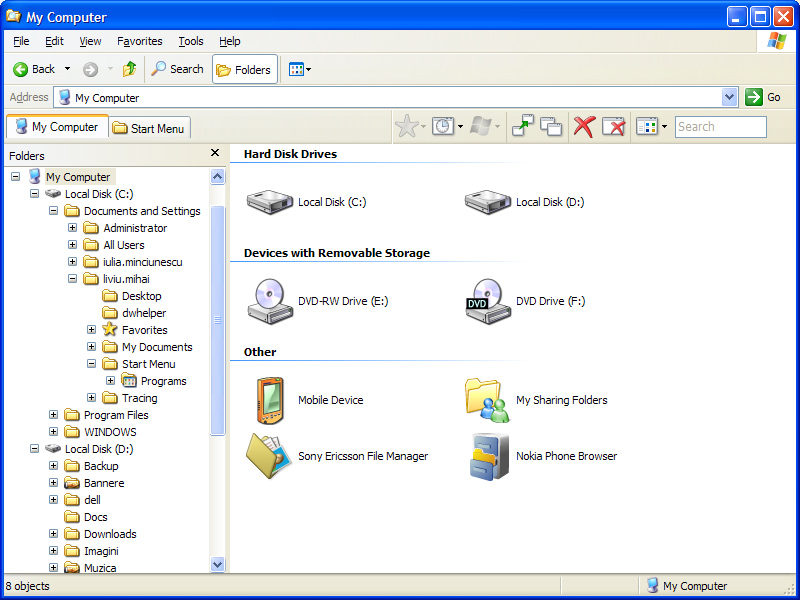Toggle the Folders pane button
This screenshot has height=600, width=800.
click(x=244, y=69)
